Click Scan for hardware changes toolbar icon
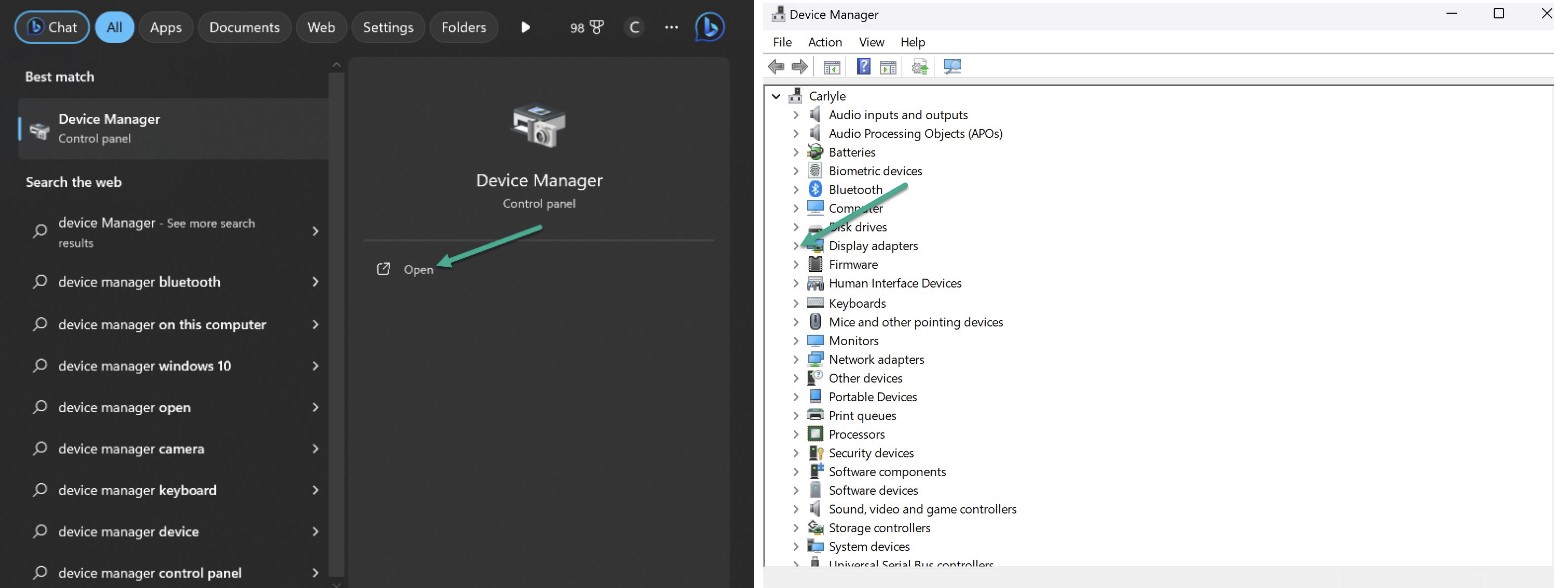The image size is (1554, 588). tap(952, 67)
